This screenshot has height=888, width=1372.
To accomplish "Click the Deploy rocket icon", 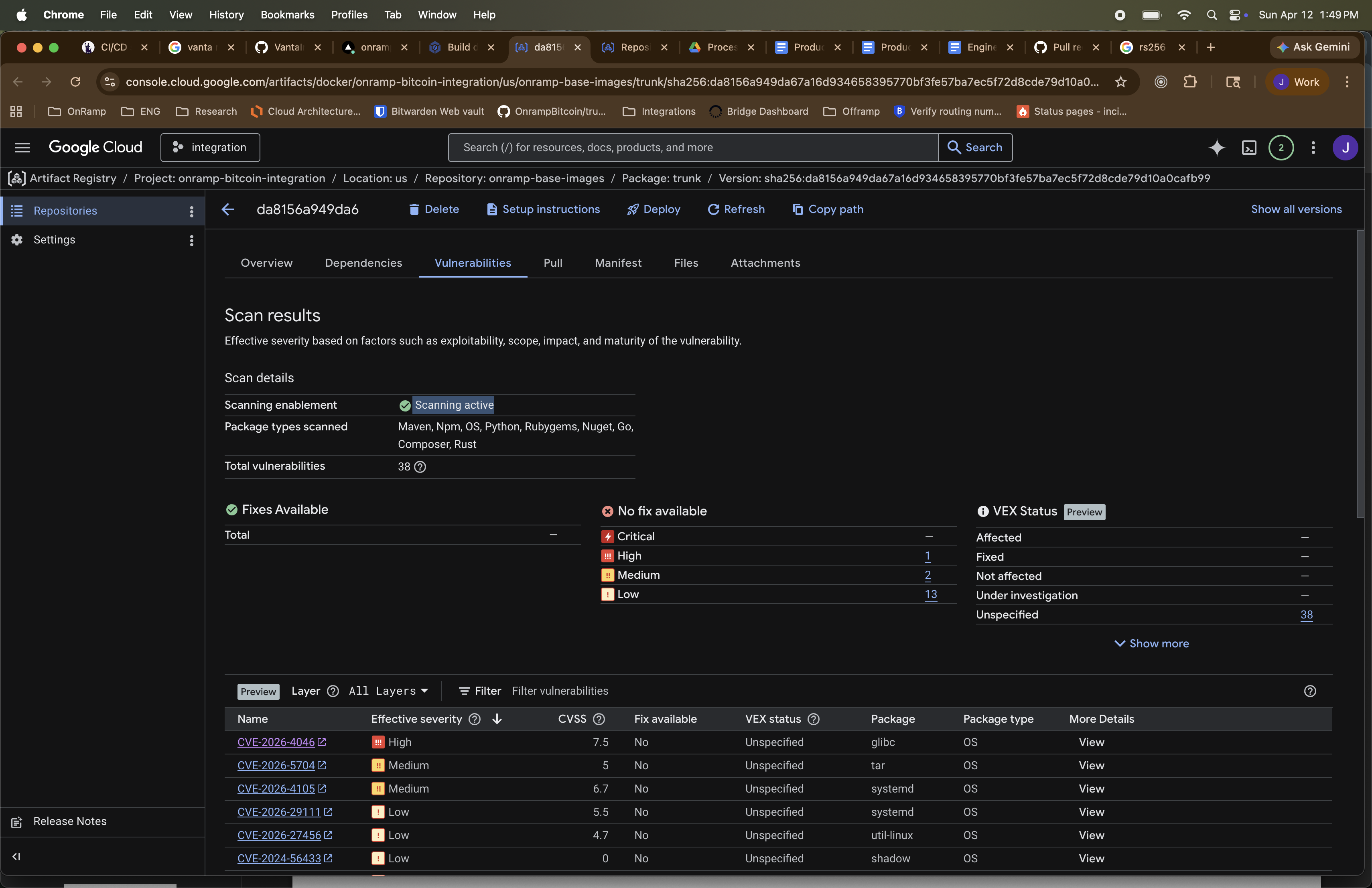I will (632, 209).
